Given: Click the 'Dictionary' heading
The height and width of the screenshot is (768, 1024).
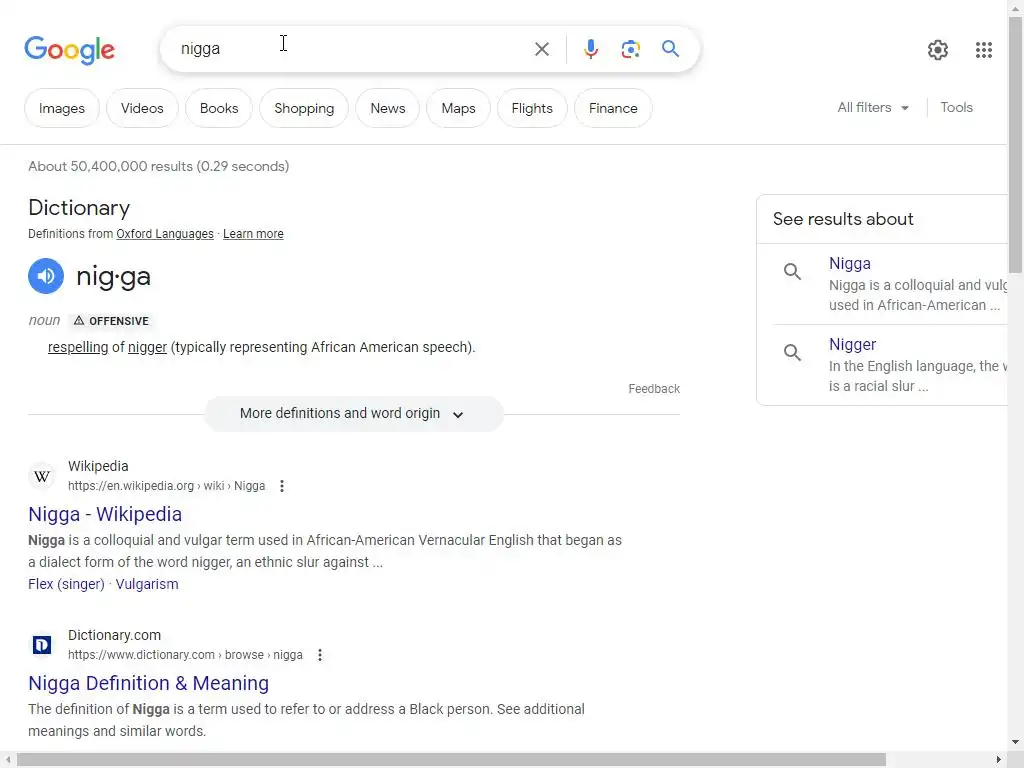Looking at the screenshot, I should (79, 208).
